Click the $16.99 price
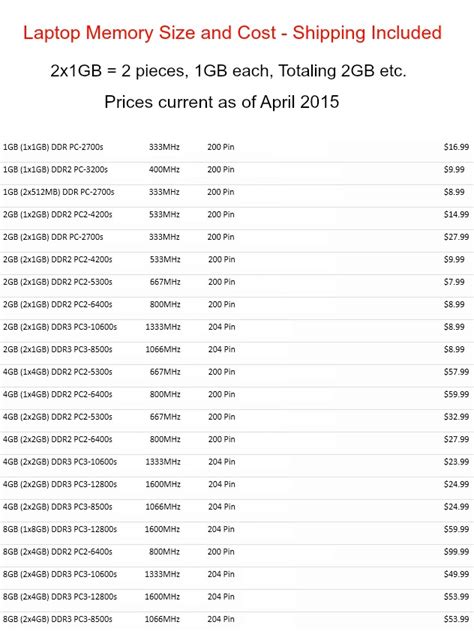This screenshot has width=474, height=631. (x=456, y=147)
